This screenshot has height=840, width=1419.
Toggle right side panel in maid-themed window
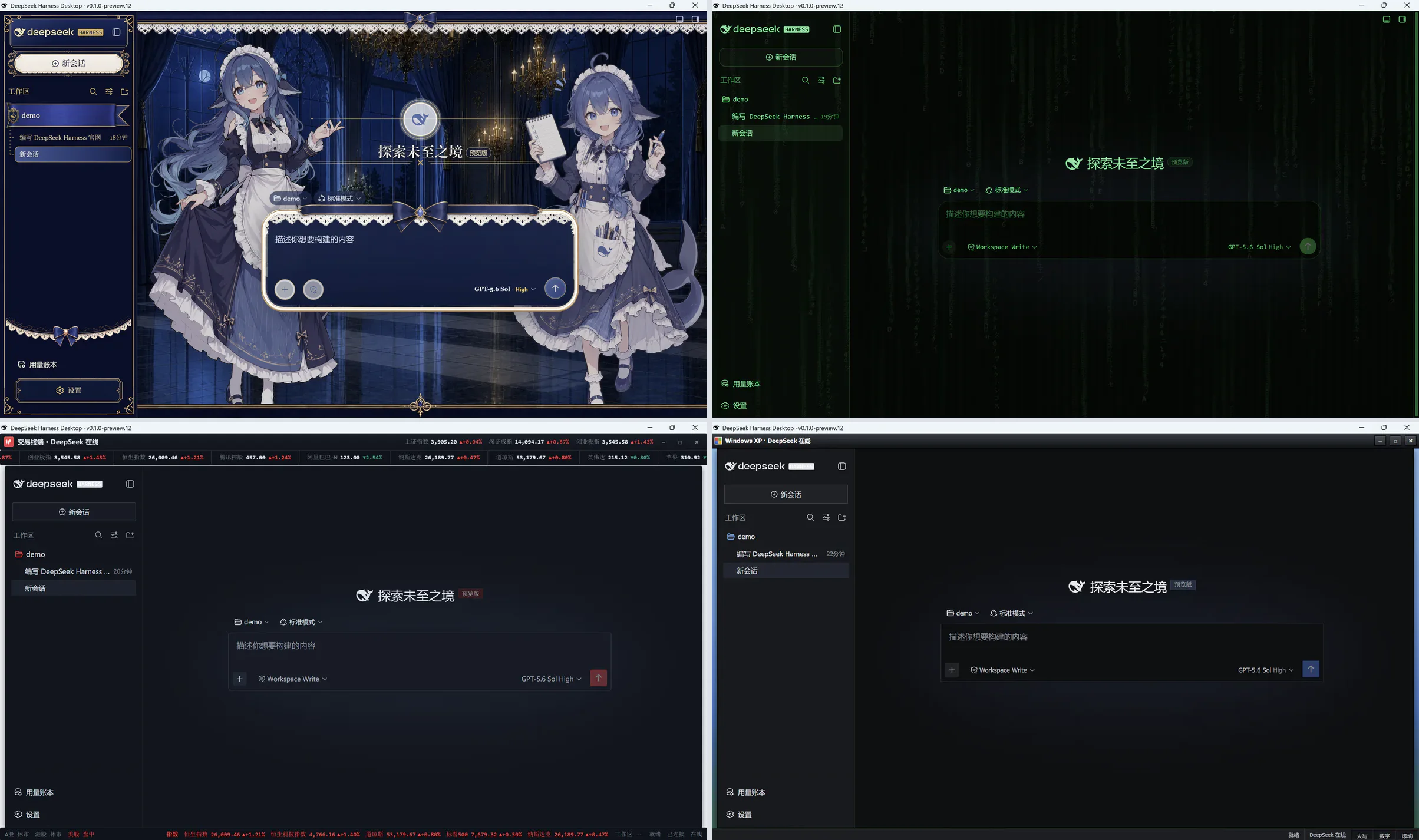(x=695, y=19)
